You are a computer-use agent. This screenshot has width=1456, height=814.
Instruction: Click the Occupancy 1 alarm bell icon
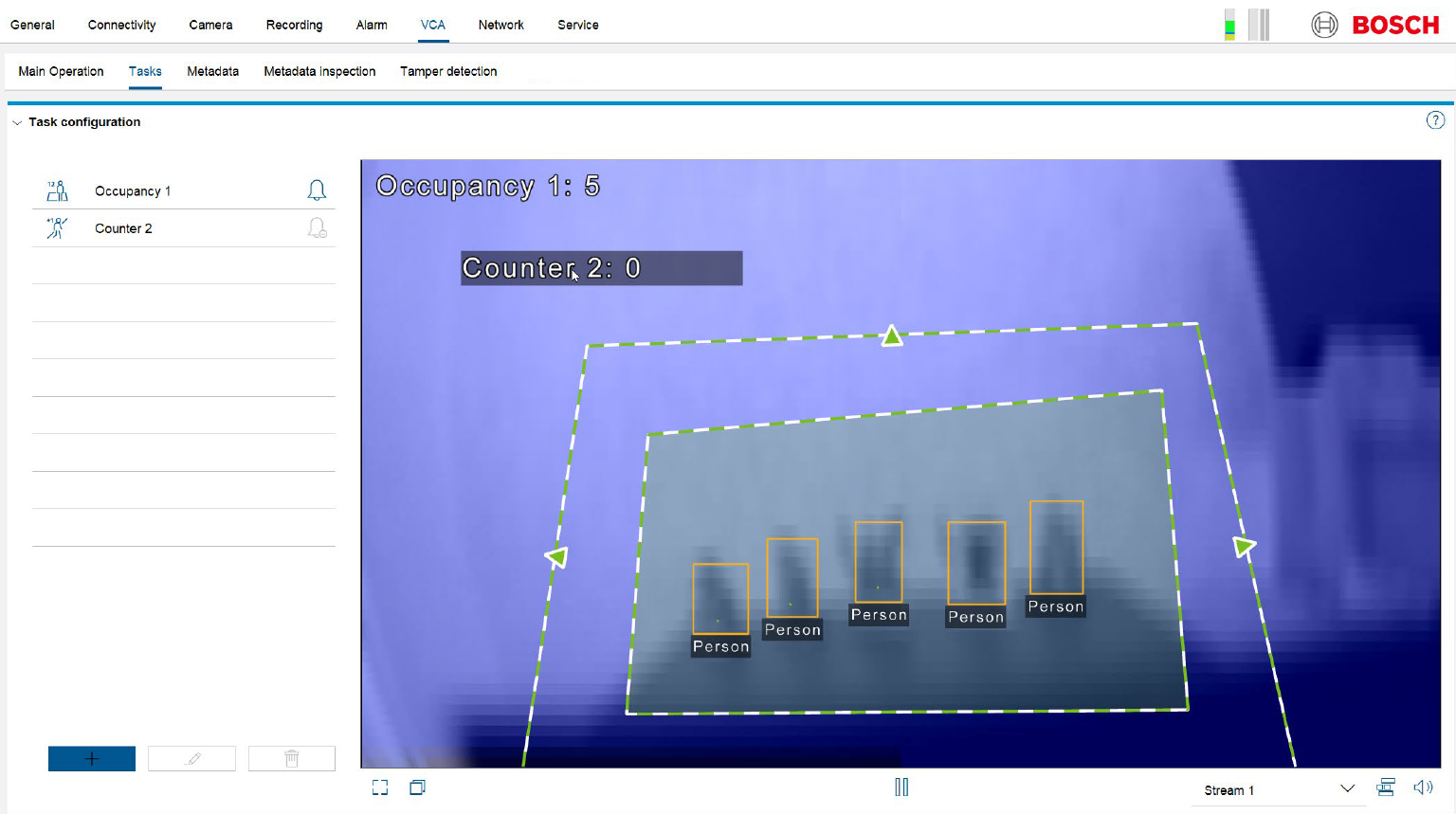point(317,190)
